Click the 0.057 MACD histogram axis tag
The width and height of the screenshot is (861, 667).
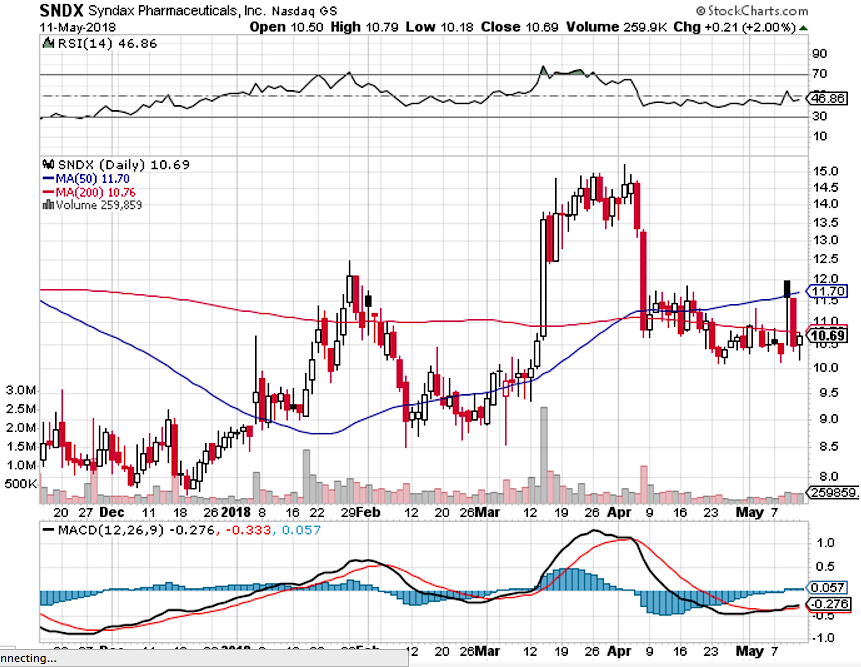[827, 587]
